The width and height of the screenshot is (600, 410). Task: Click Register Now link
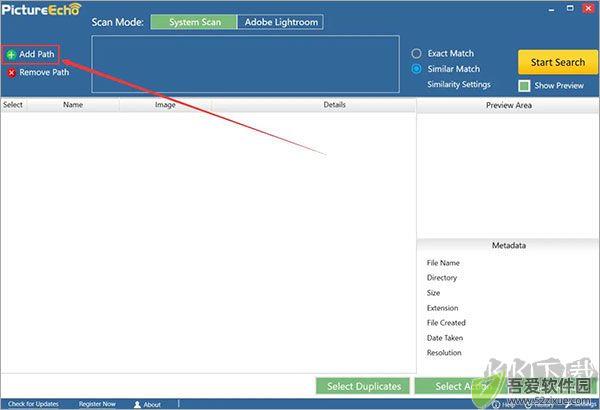97,404
